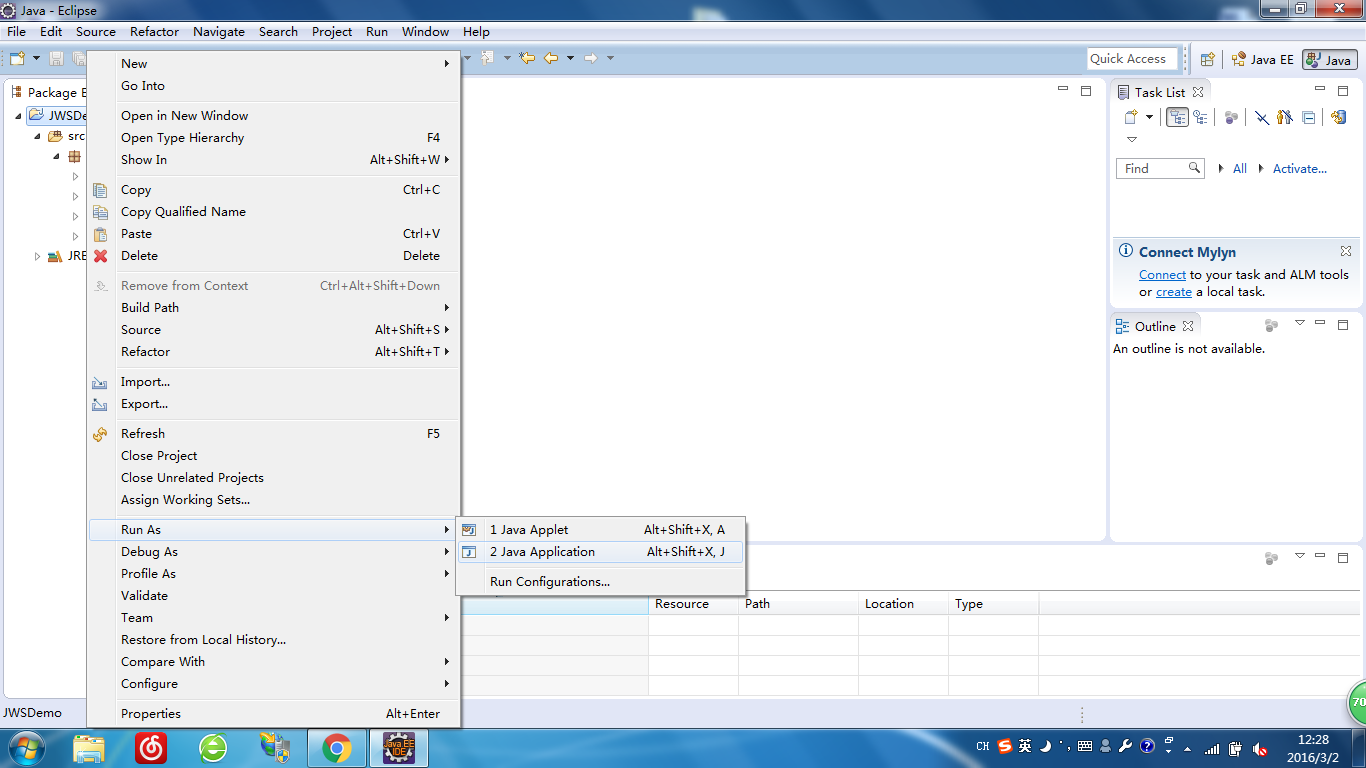Open the Refactor menu in menu bar
Viewport: 1366px width, 768px height.
154,31
